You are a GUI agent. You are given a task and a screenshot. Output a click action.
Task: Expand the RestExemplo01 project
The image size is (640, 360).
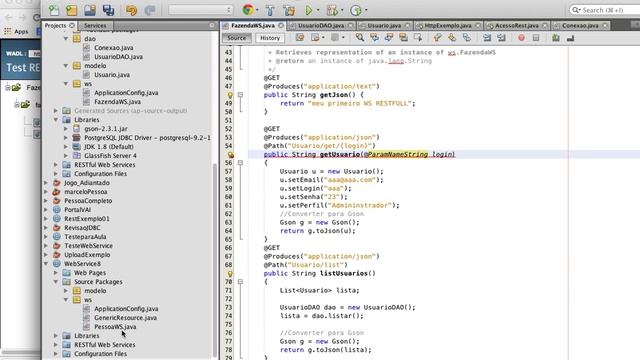(46, 219)
